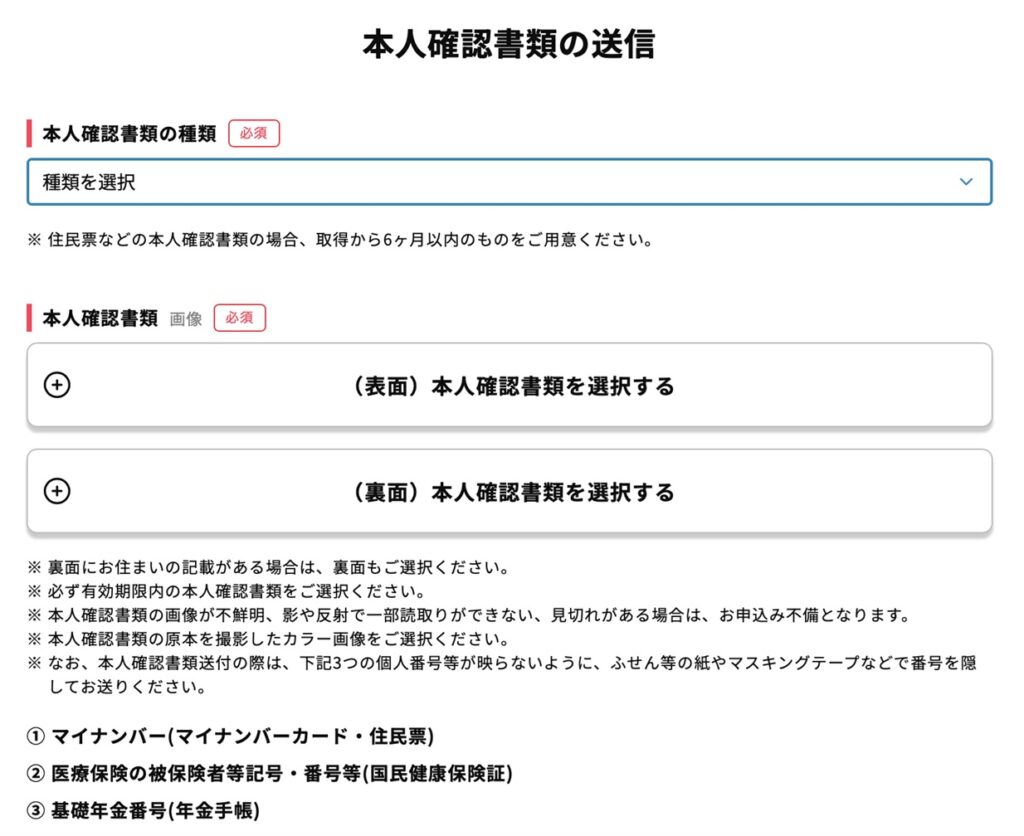The height and width of the screenshot is (836, 1024).
Task: Select (表面)本人確認書類を選択する button
Action: (509, 385)
